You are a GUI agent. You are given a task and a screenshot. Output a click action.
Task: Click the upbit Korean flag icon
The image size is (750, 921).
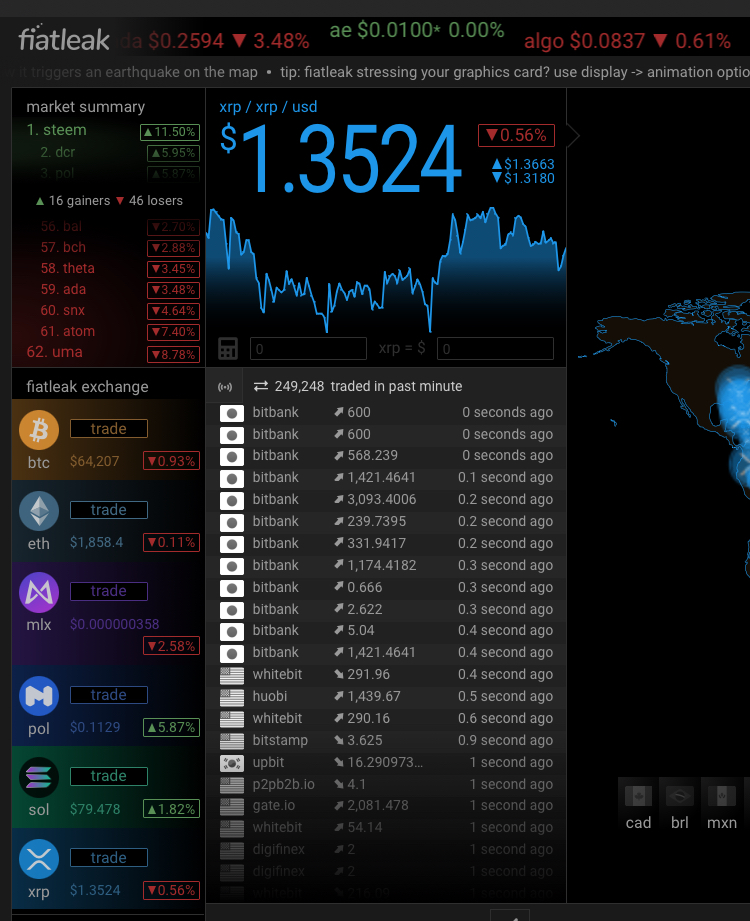(231, 762)
